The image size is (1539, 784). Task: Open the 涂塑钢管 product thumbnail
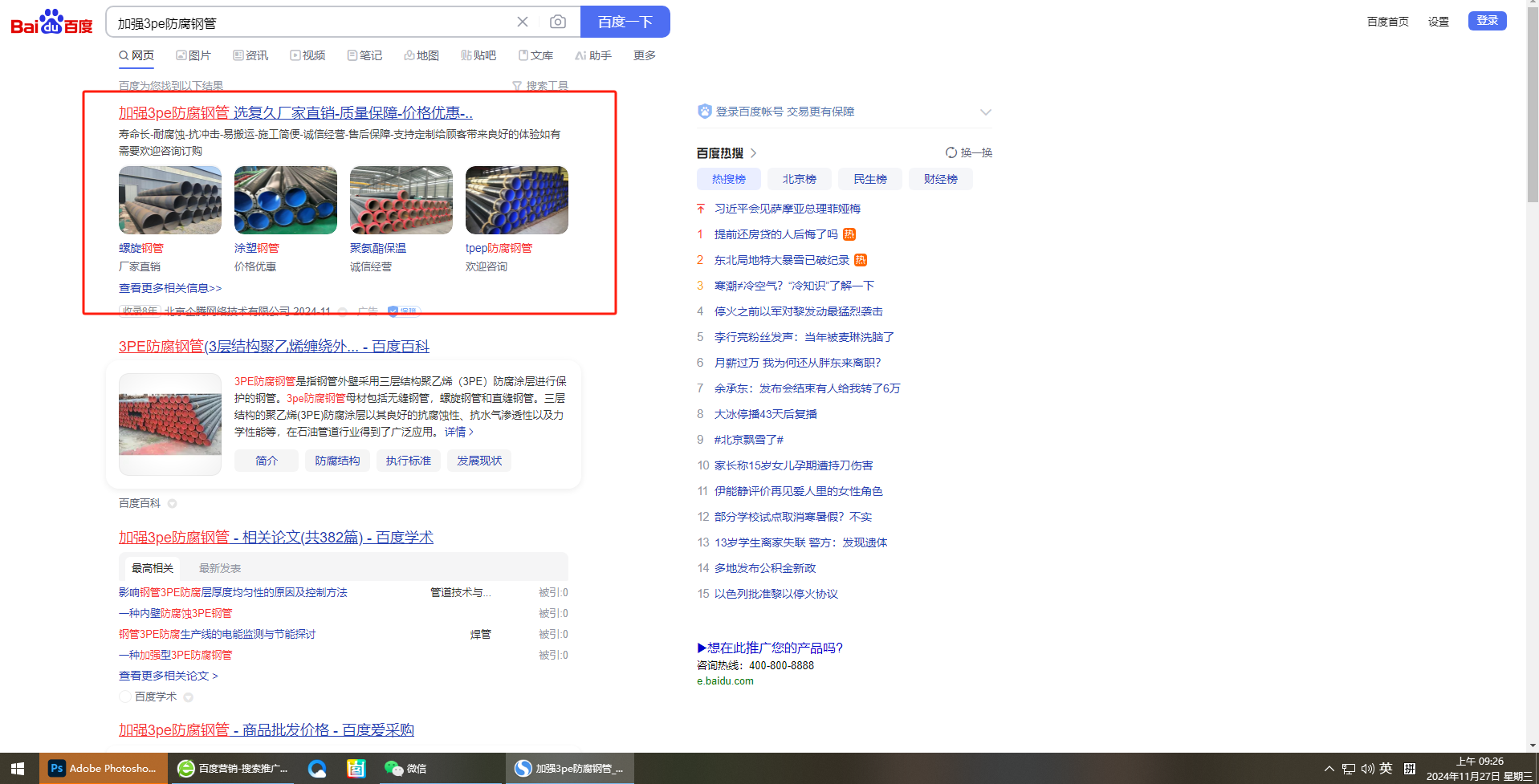click(286, 200)
